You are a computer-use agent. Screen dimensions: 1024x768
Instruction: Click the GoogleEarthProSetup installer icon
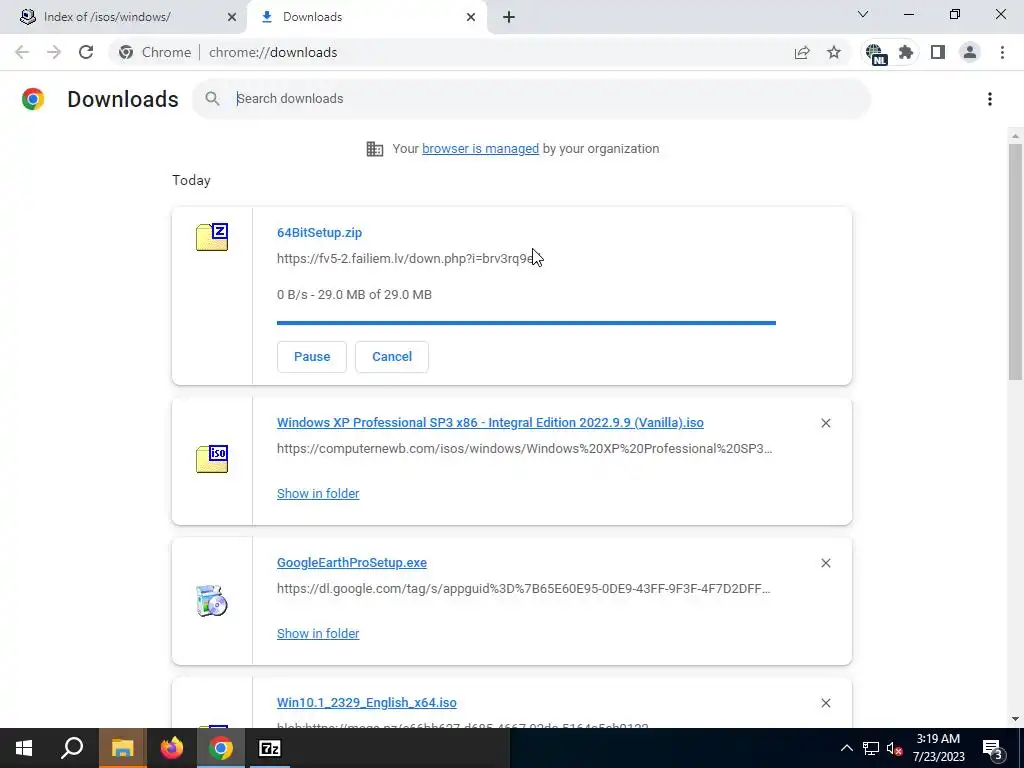coord(212,601)
